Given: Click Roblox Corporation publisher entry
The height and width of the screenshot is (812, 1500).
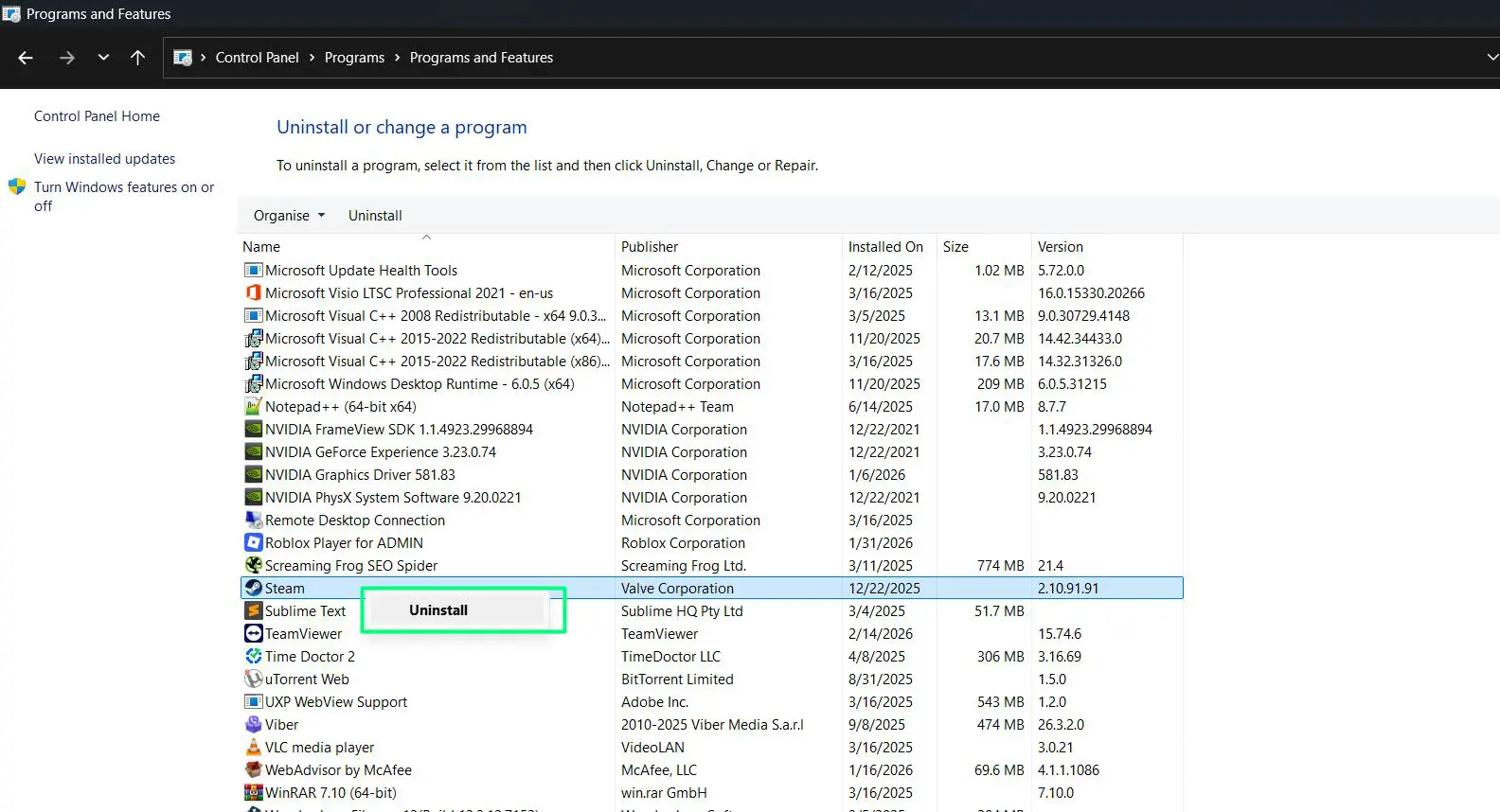Looking at the screenshot, I should tap(683, 542).
